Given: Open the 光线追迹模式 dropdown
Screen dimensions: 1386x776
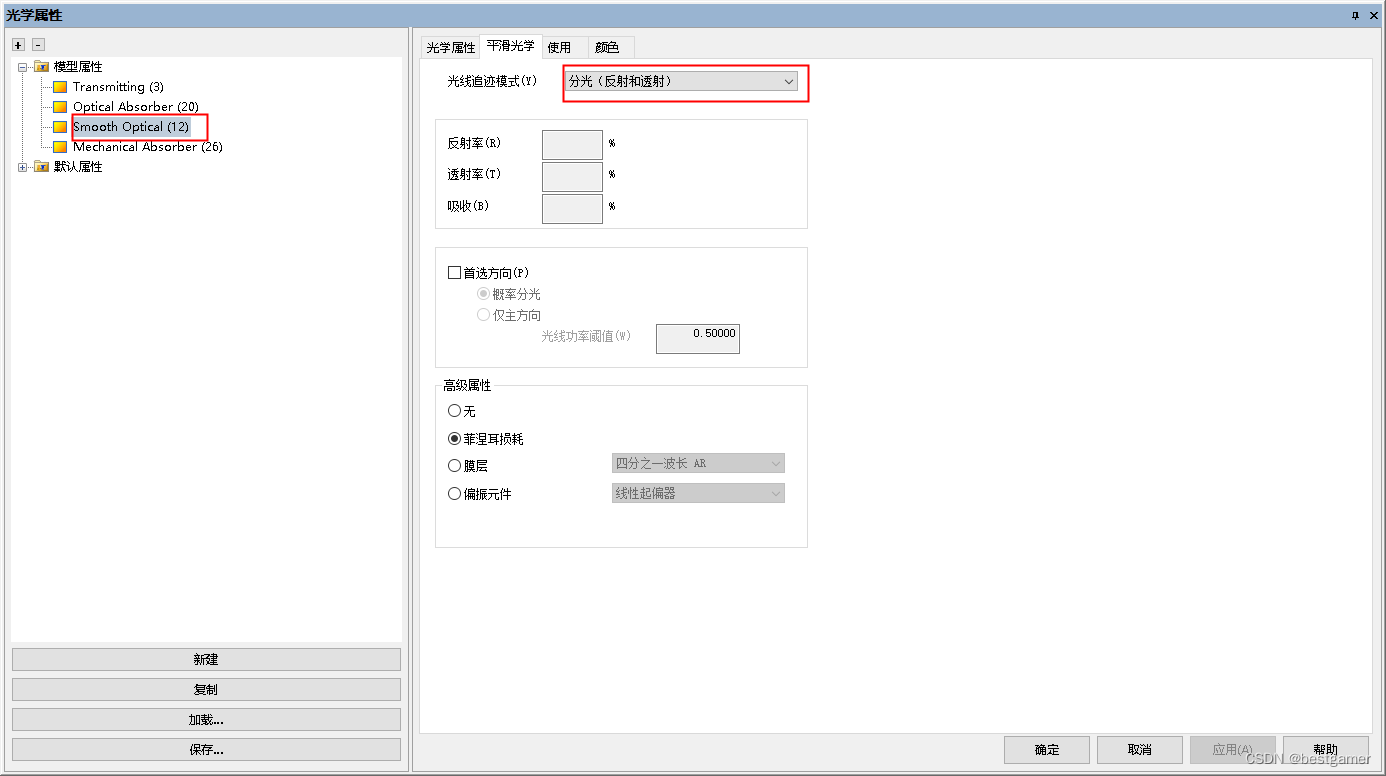Looking at the screenshot, I should (x=788, y=81).
